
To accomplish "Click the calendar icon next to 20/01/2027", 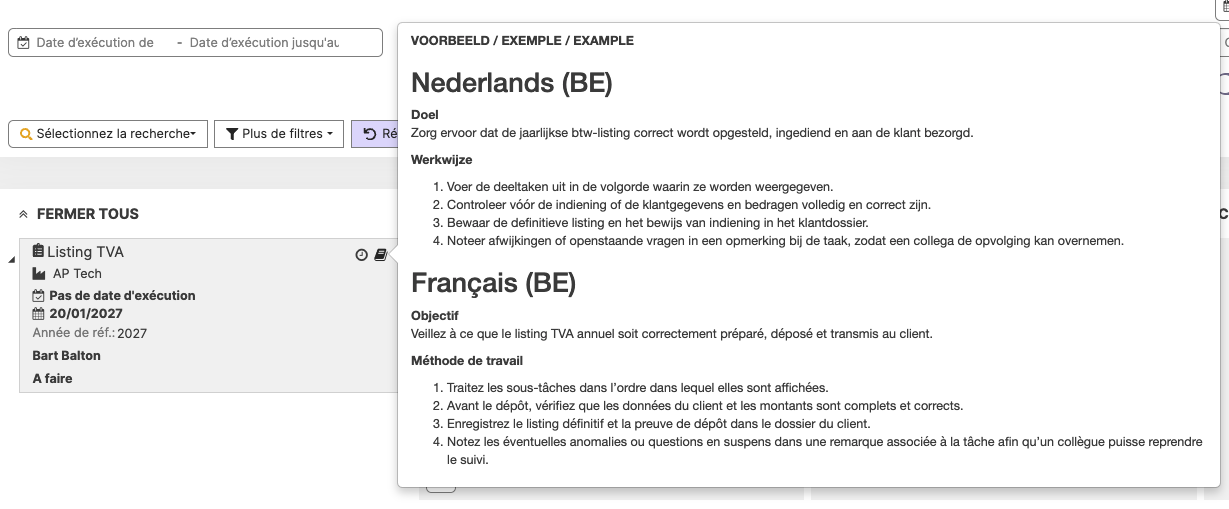I will coord(39,314).
